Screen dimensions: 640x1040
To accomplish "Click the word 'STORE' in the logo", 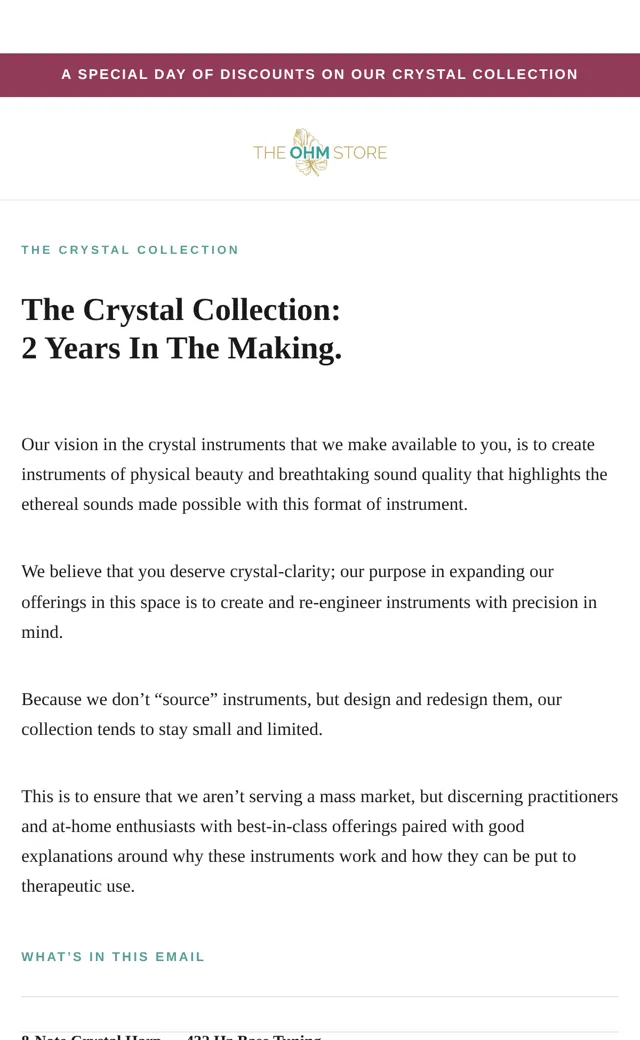I will pyautogui.click(x=359, y=153).
